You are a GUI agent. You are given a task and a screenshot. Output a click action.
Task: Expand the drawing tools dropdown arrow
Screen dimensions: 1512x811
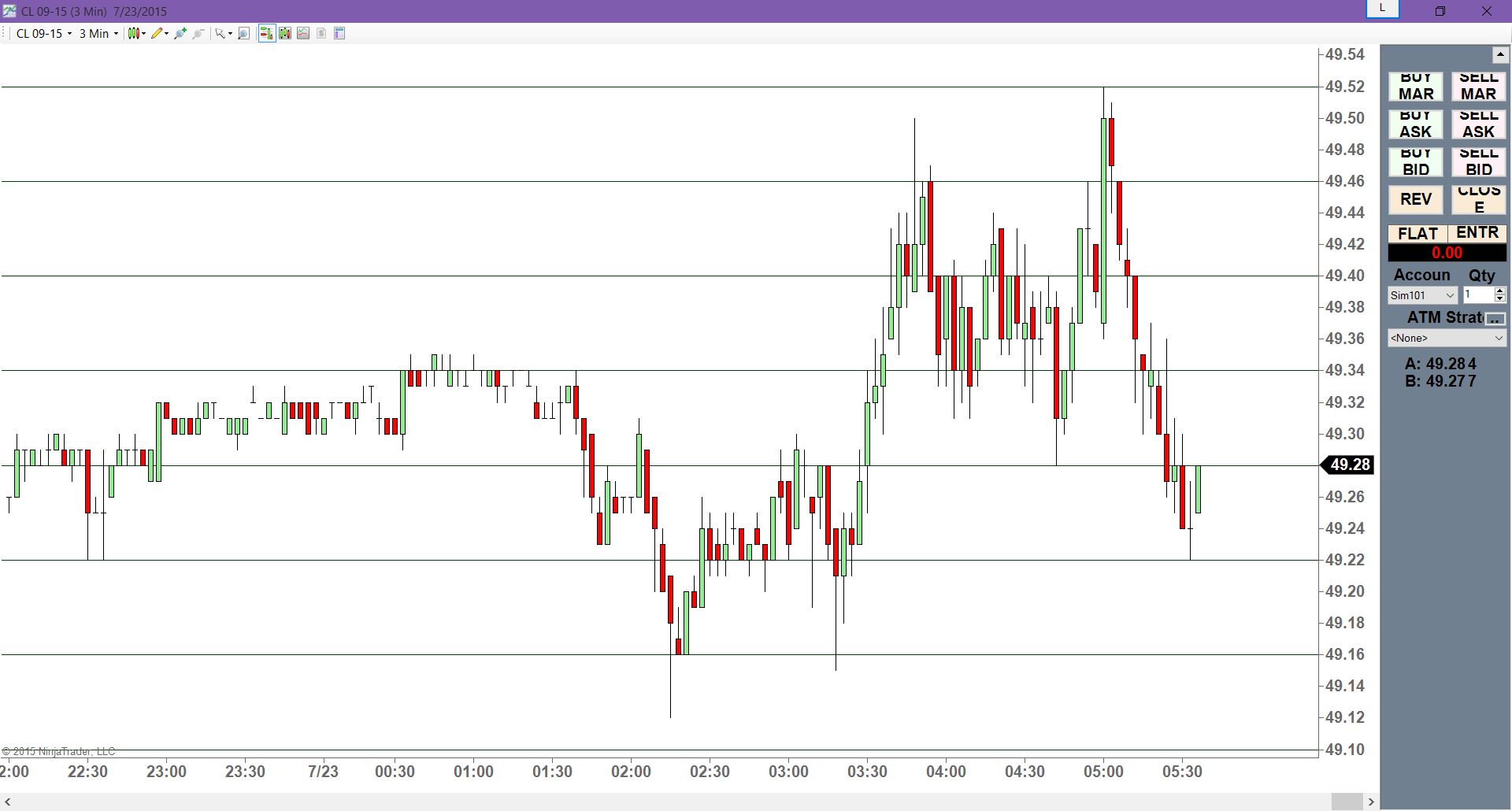pos(166,33)
